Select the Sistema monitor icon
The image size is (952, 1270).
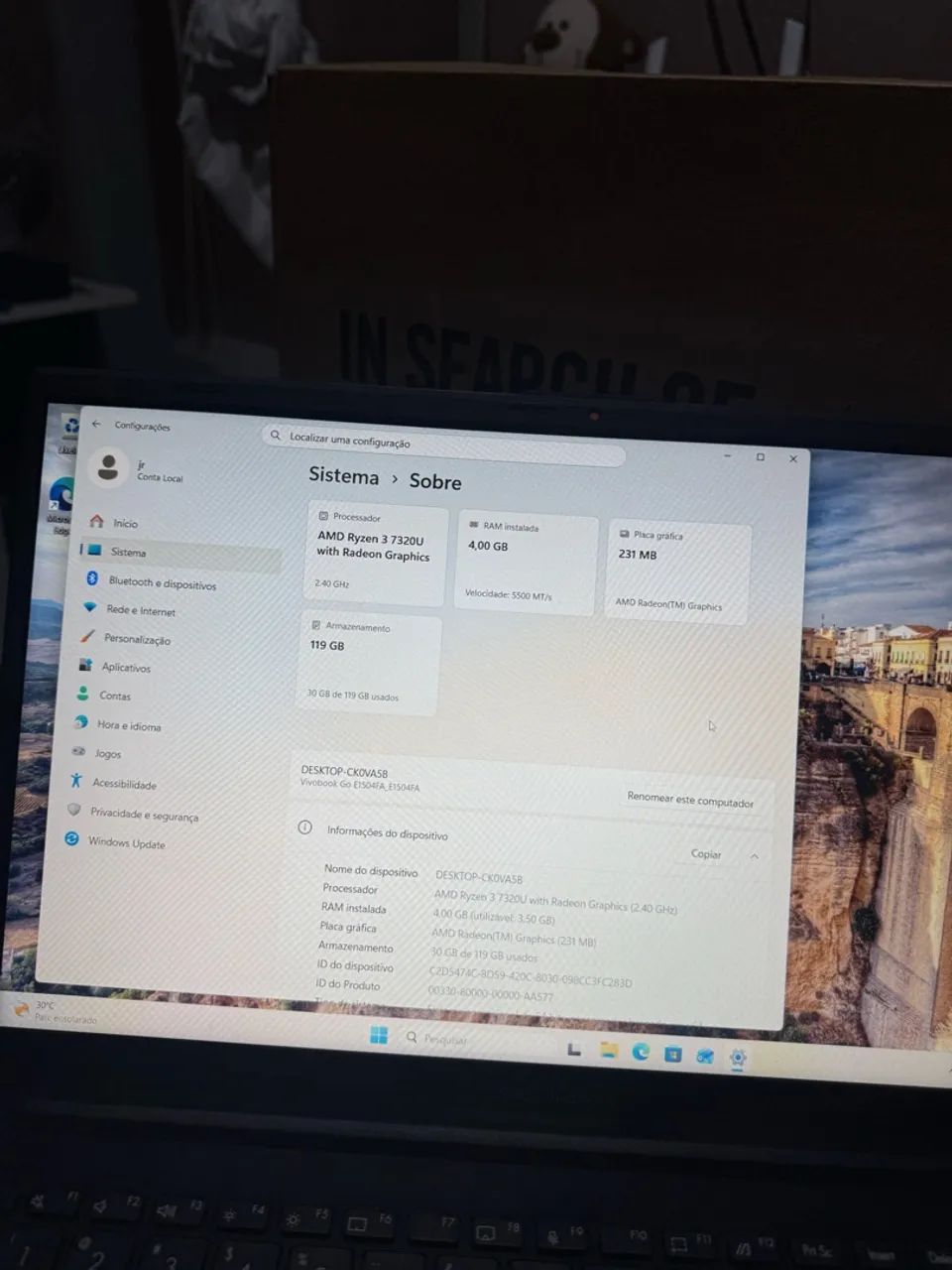pyautogui.click(x=93, y=550)
